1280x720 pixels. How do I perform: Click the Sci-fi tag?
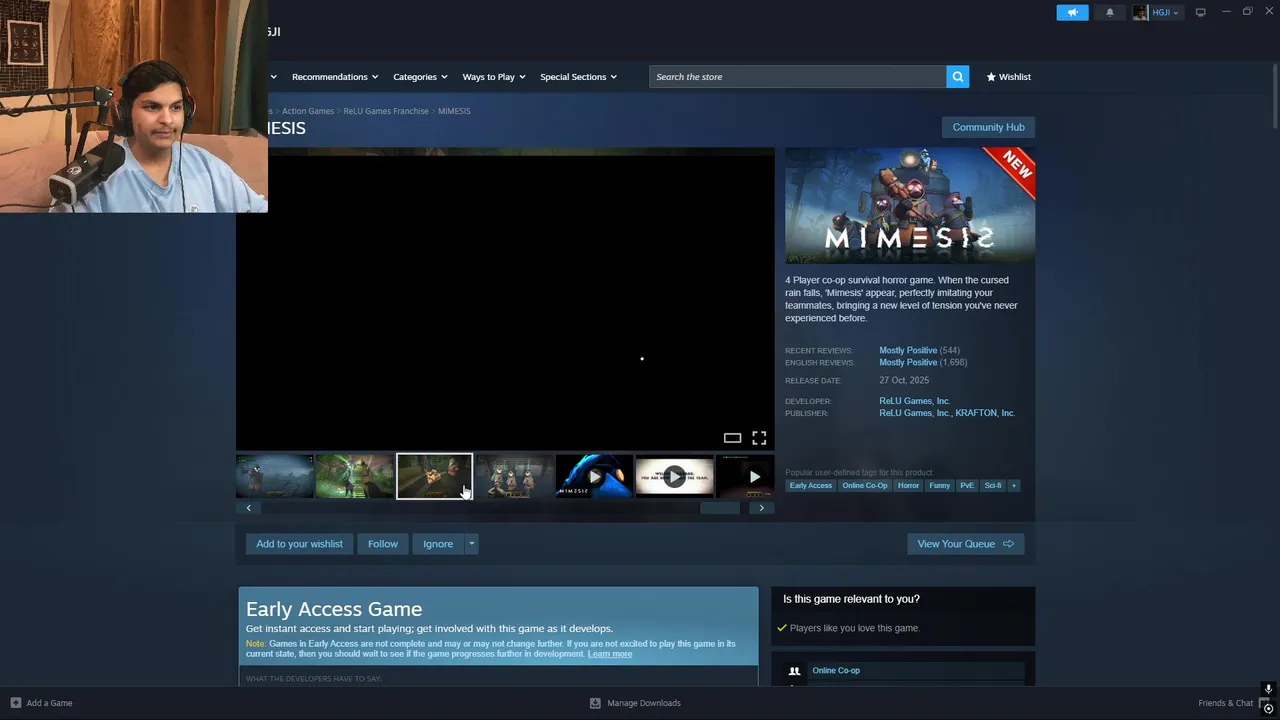[x=992, y=486]
